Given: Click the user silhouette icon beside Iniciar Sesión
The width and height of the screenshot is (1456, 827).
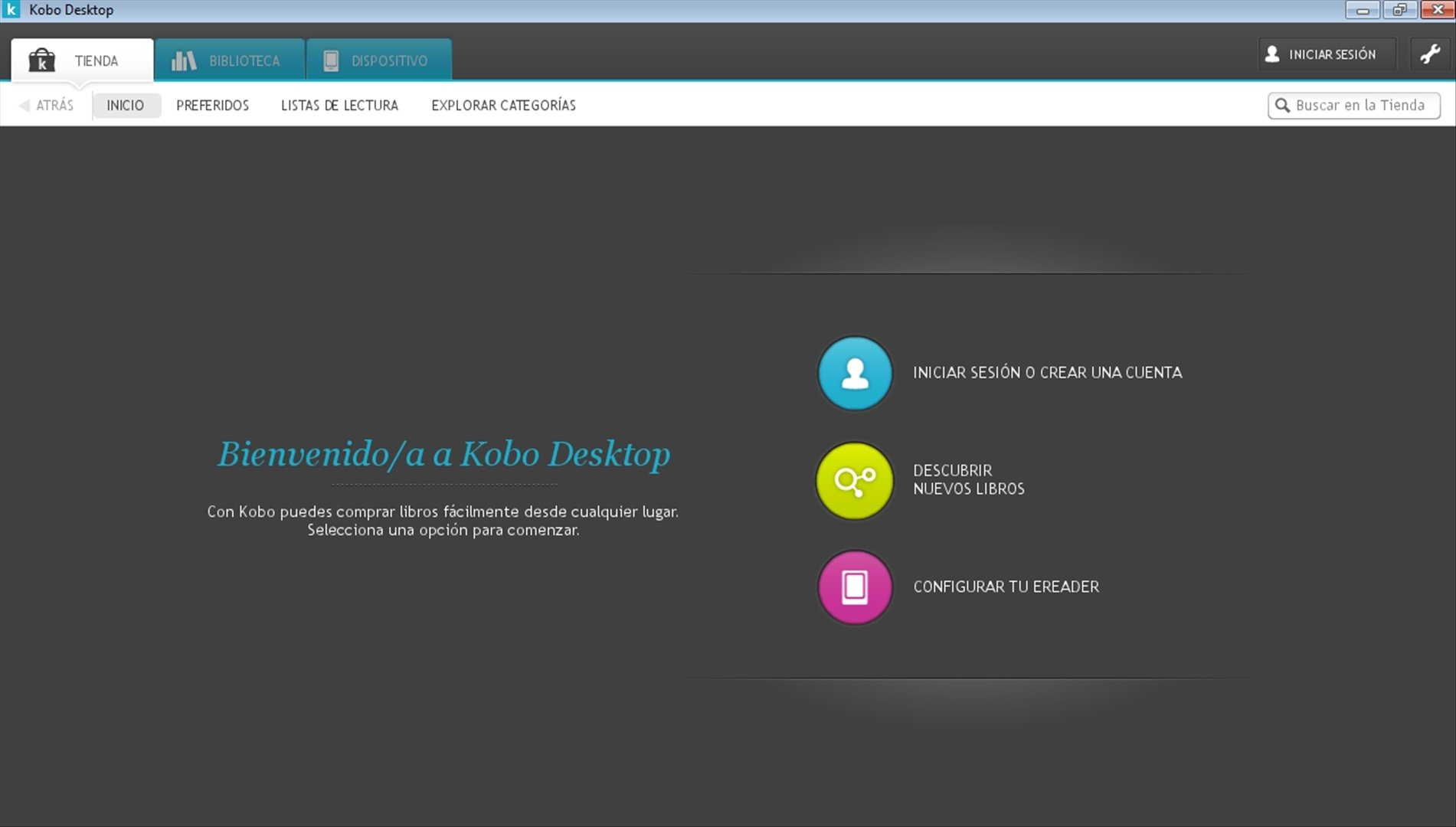Looking at the screenshot, I should click(1272, 54).
